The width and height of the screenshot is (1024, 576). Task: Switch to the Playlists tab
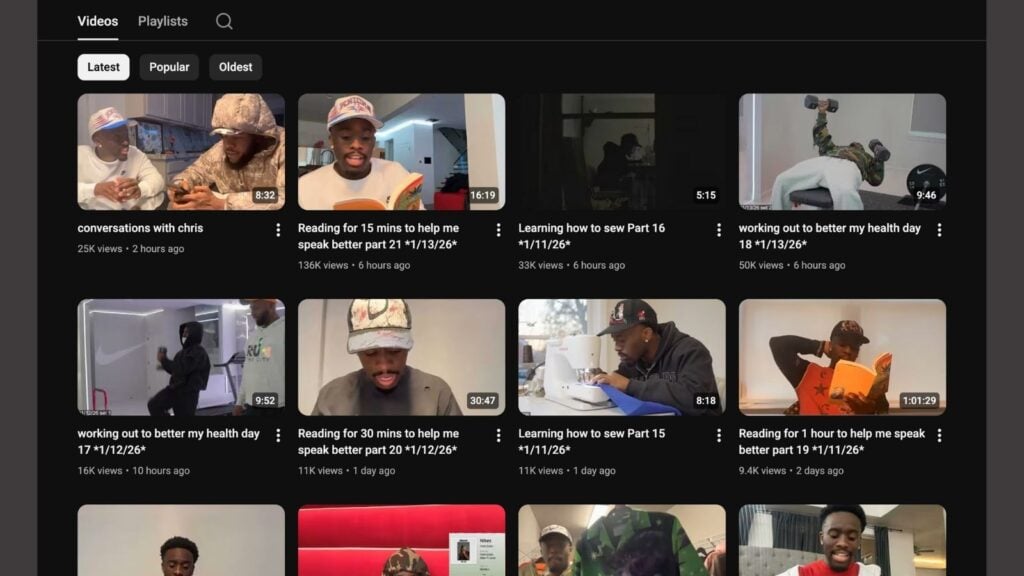[162, 20]
